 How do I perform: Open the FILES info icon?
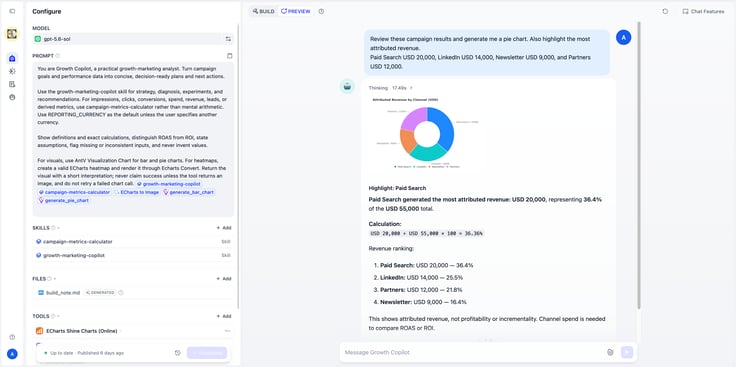click(49, 278)
